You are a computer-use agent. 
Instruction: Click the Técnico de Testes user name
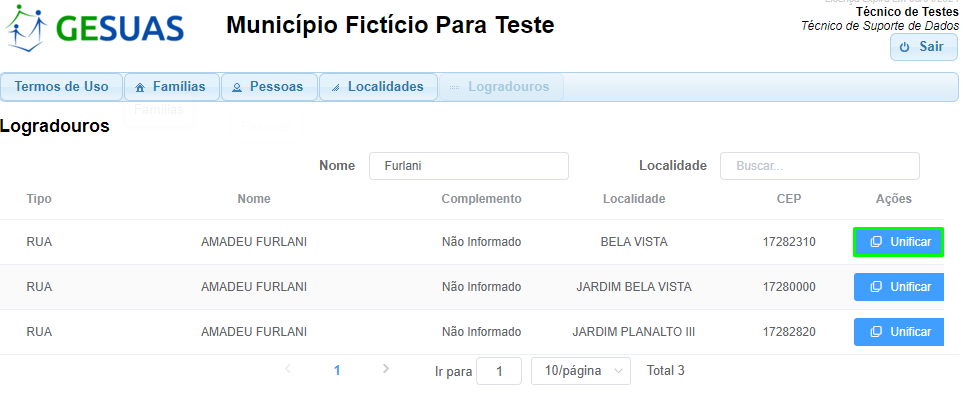(907, 12)
